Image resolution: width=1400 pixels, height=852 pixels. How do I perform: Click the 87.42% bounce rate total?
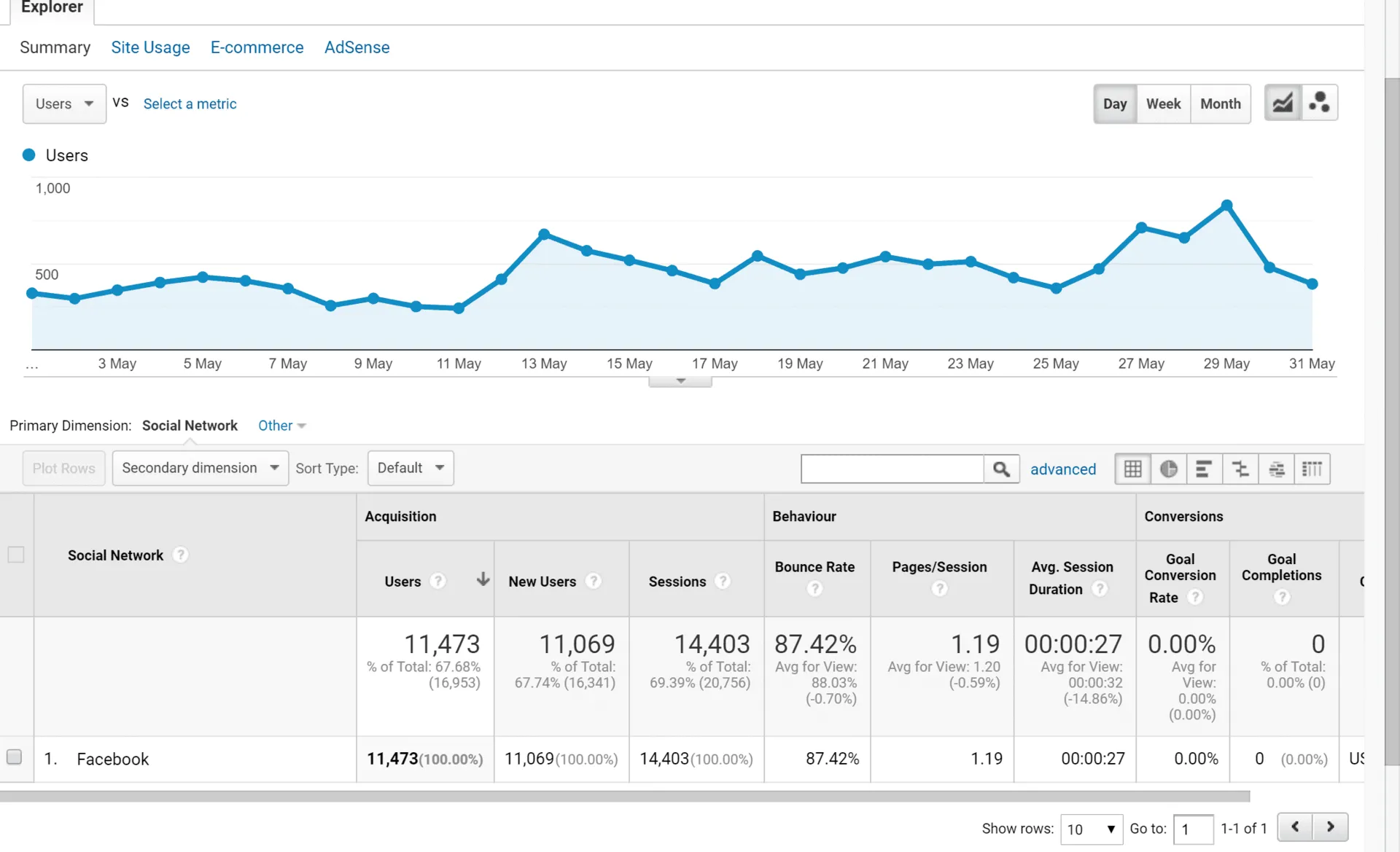[x=815, y=644]
